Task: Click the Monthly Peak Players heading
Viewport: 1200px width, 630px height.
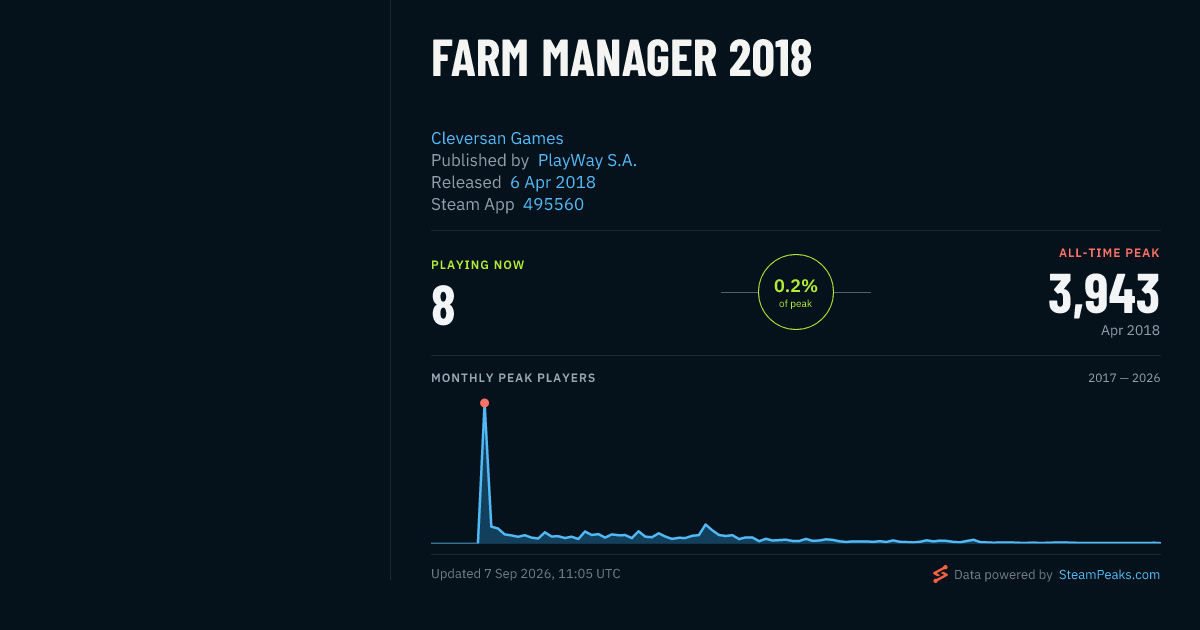Action: (513, 378)
